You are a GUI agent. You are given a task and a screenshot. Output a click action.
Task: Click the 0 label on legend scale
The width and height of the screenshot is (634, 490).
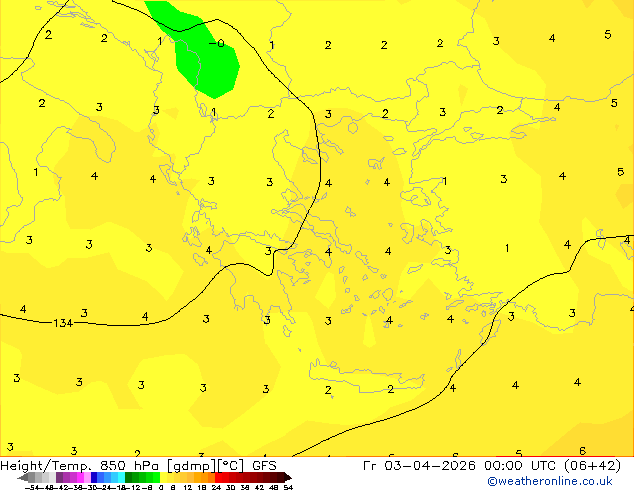coord(161,488)
